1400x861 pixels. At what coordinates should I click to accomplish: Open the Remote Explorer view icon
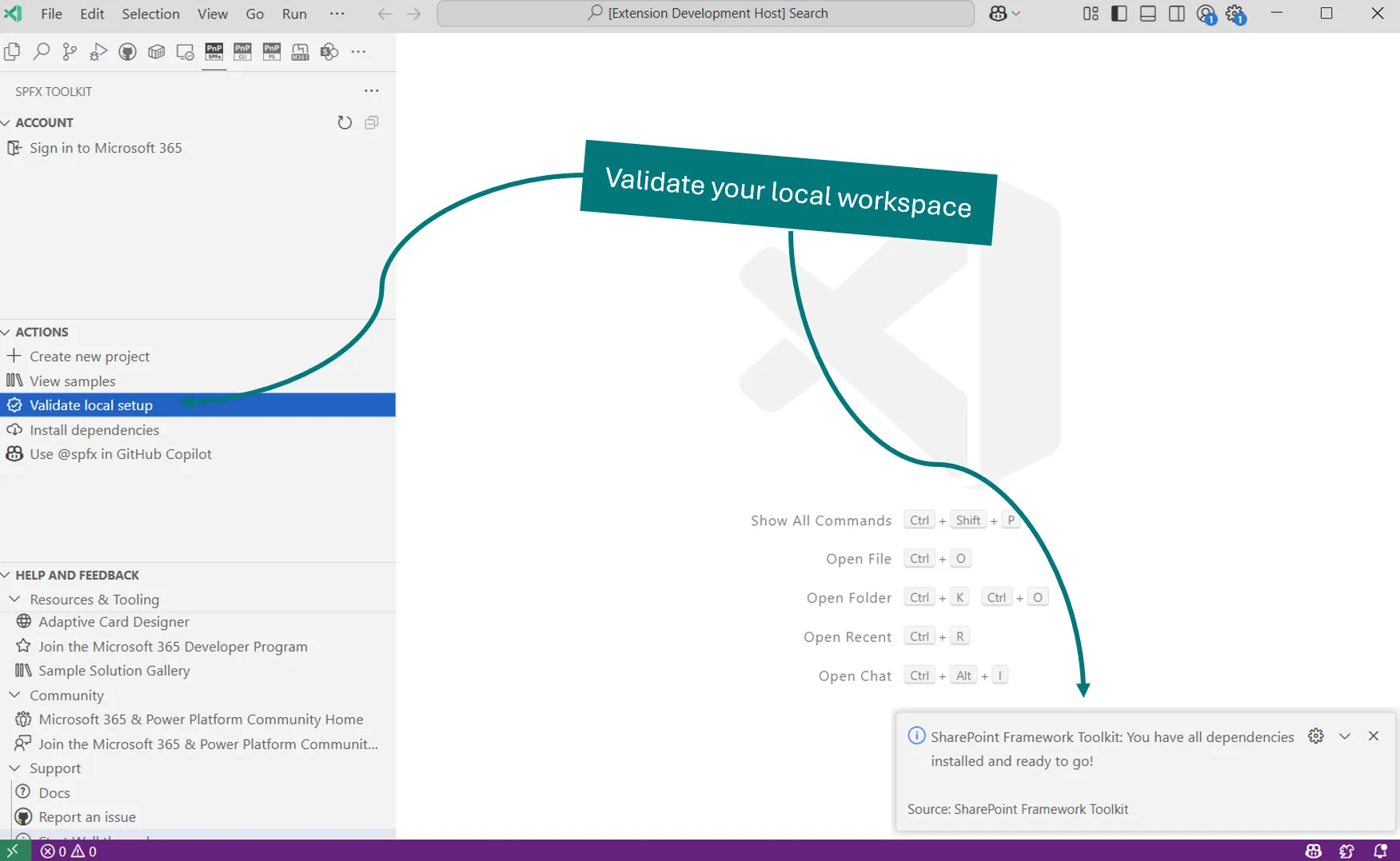185,52
